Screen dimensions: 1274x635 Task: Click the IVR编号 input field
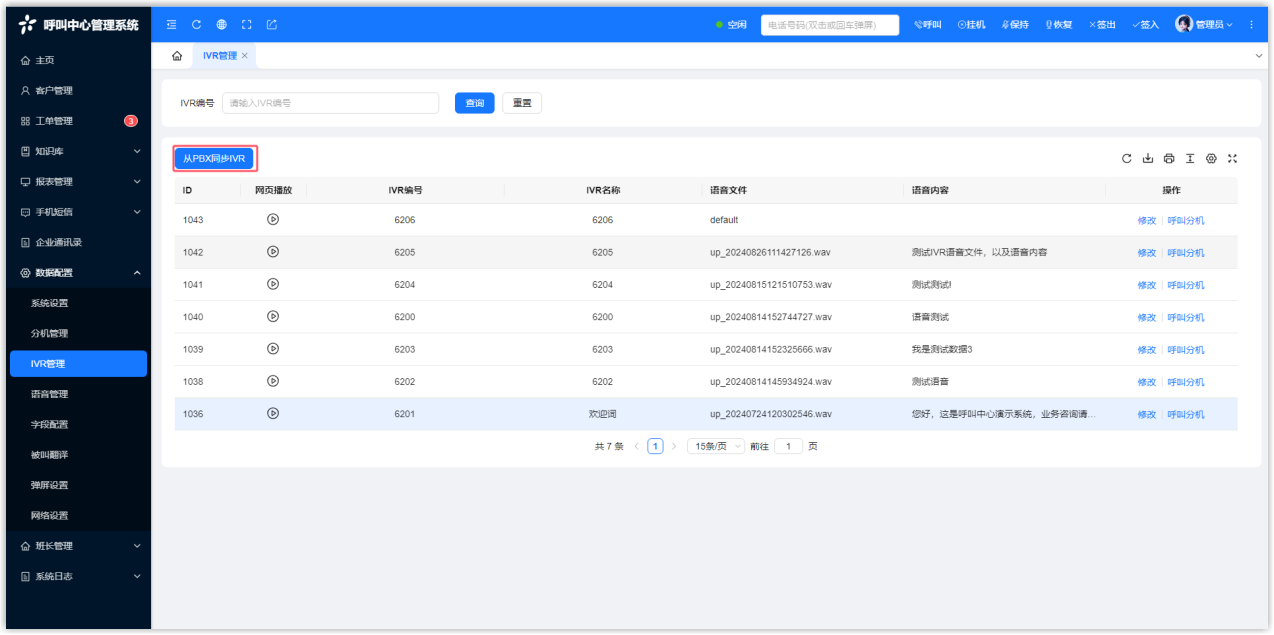pos(330,103)
